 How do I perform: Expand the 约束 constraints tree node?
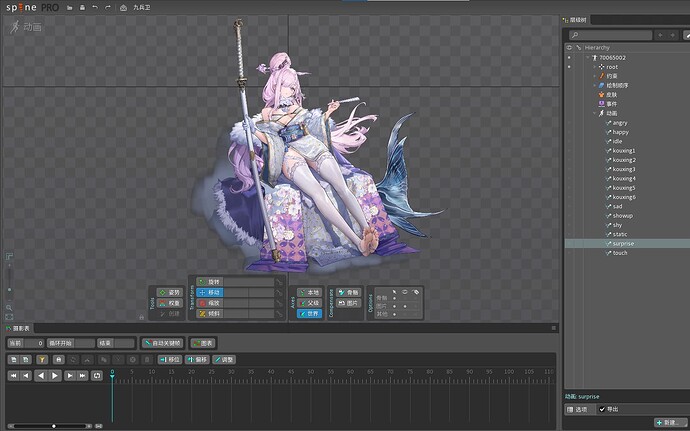(x=594, y=76)
